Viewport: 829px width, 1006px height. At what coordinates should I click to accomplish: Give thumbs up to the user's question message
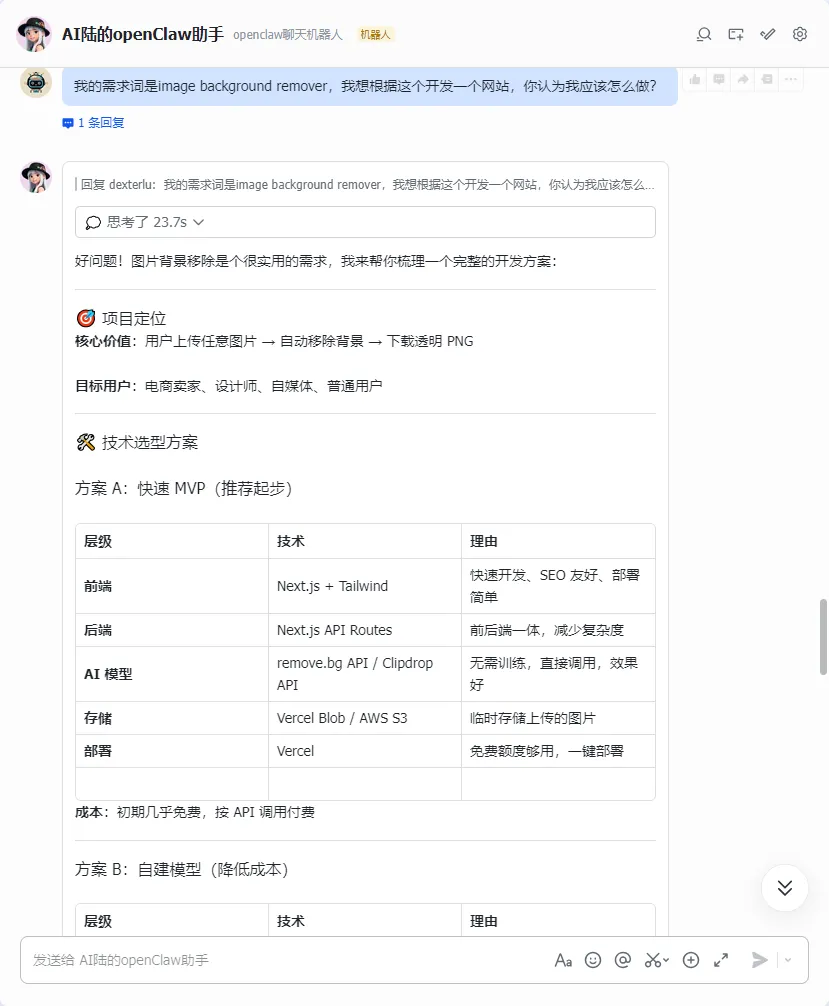point(695,79)
